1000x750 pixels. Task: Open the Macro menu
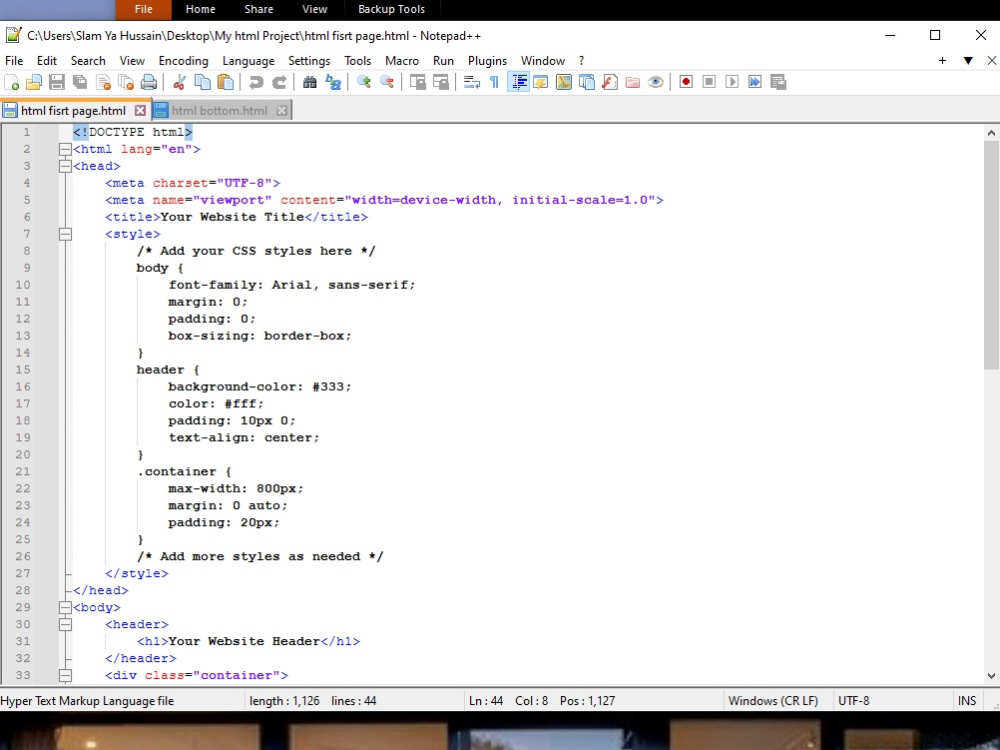pyautogui.click(x=402, y=61)
